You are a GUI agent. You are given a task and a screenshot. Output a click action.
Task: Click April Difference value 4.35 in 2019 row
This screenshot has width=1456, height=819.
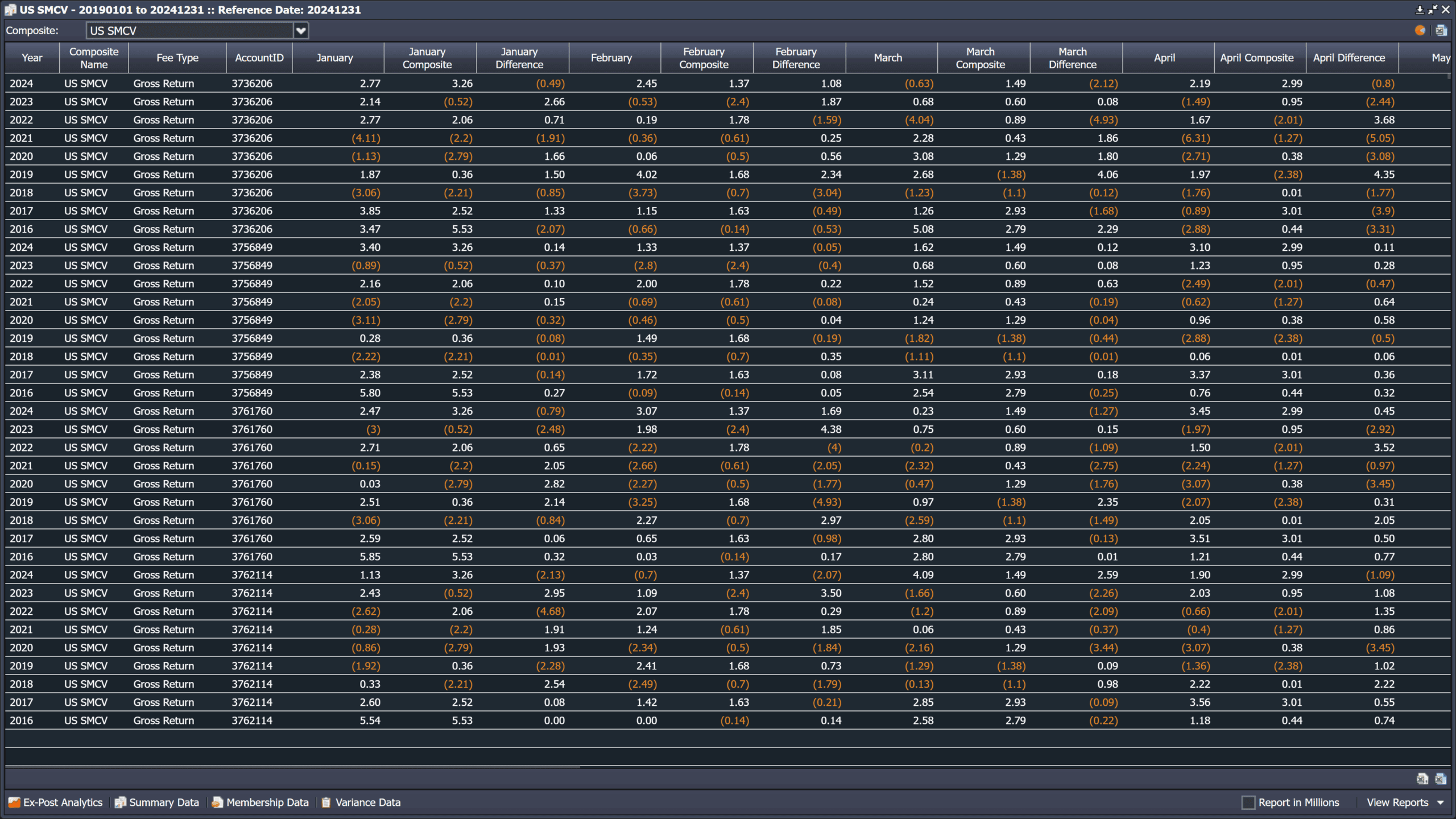pos(1384,175)
